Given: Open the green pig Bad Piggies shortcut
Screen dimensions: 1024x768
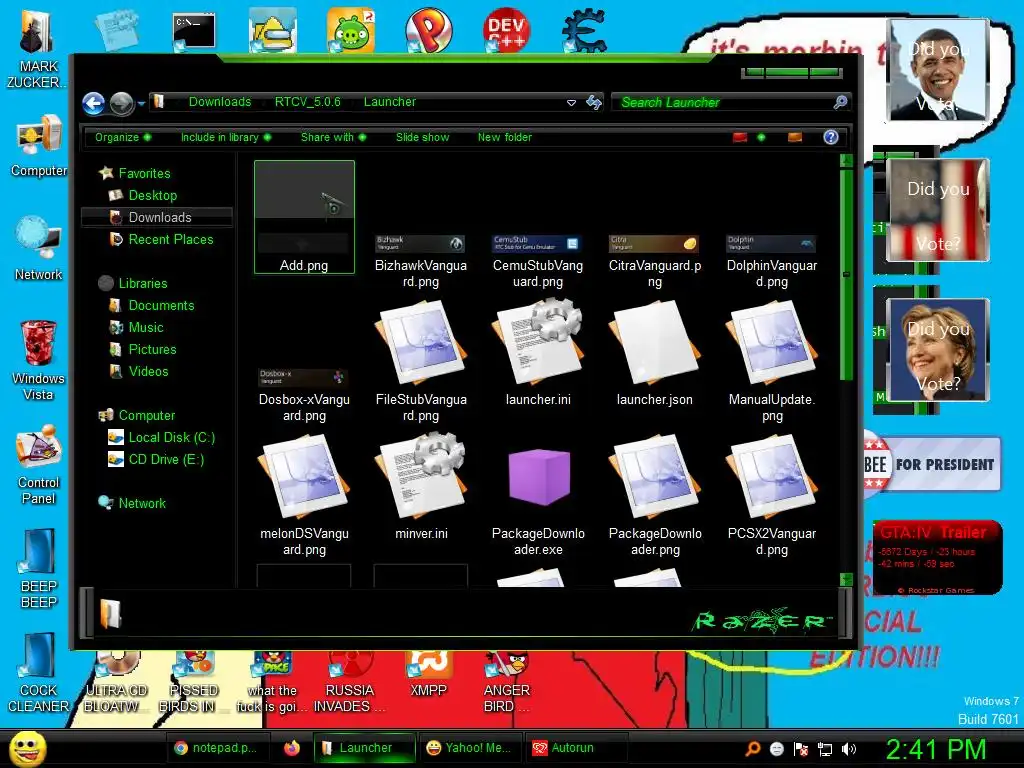Looking at the screenshot, I should click(351, 31).
